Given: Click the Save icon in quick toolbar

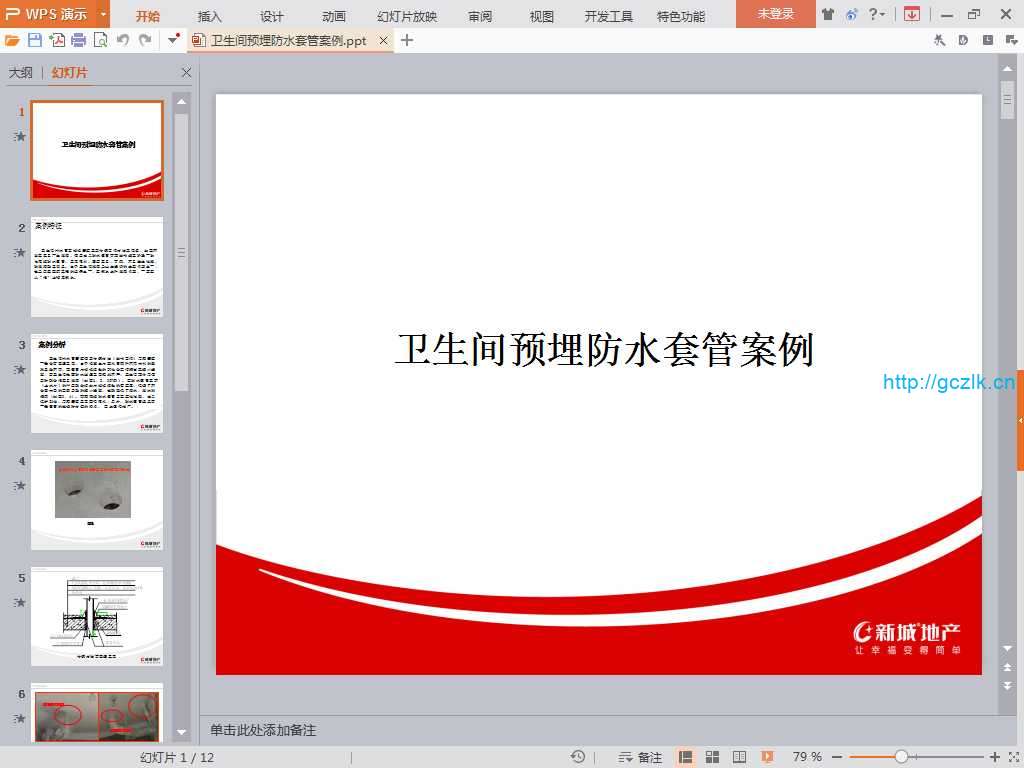Looking at the screenshot, I should (35, 40).
